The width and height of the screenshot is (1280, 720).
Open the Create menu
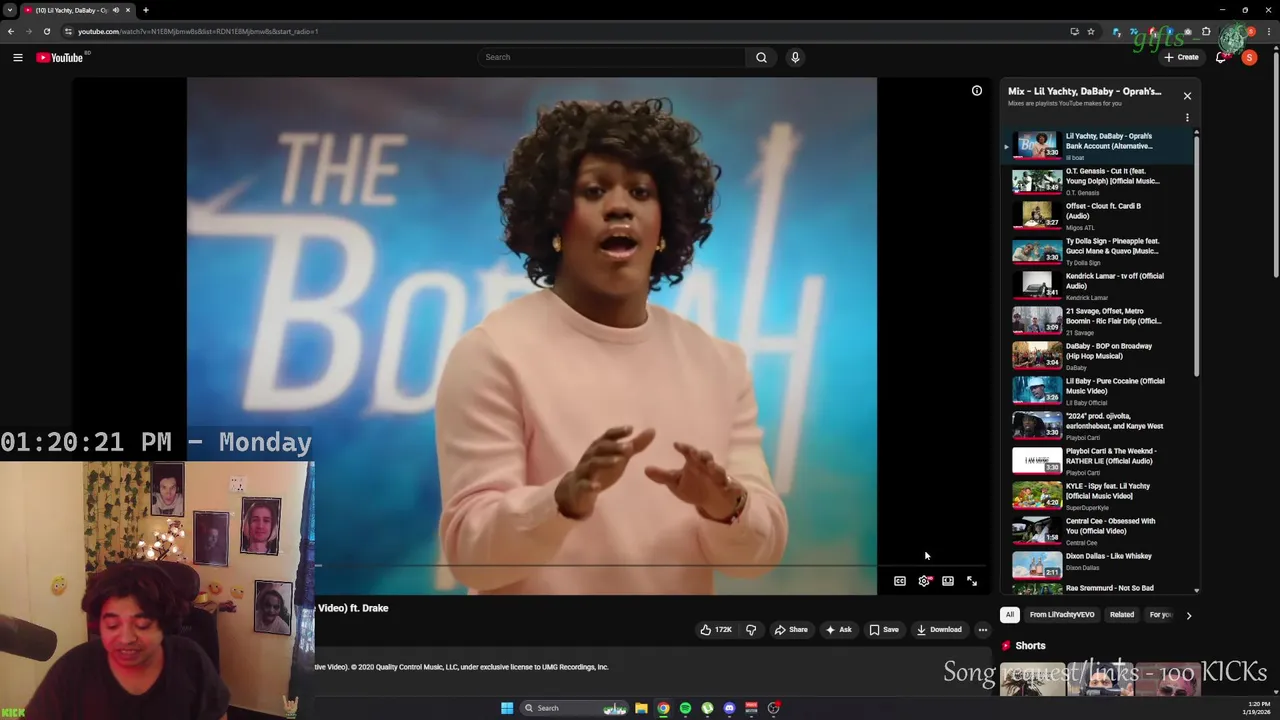click(x=1181, y=57)
